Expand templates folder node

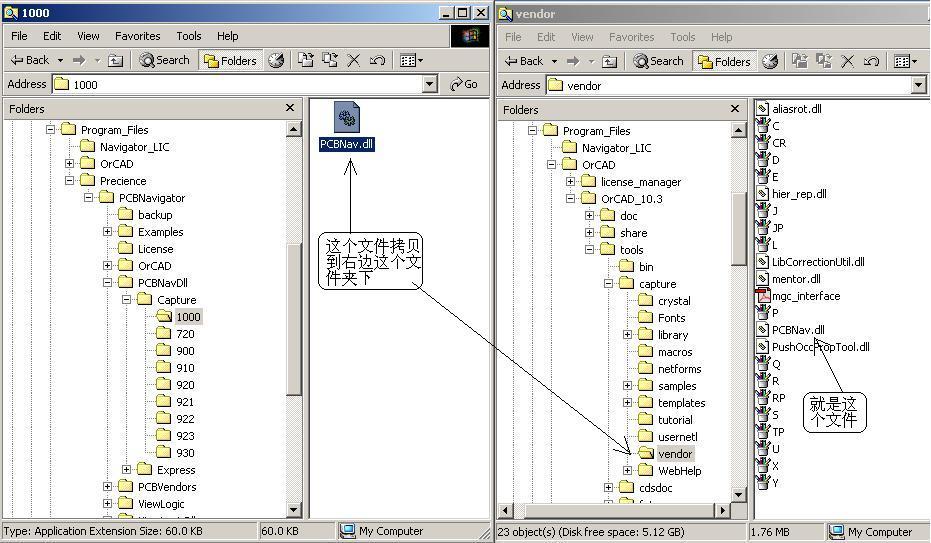coord(628,402)
